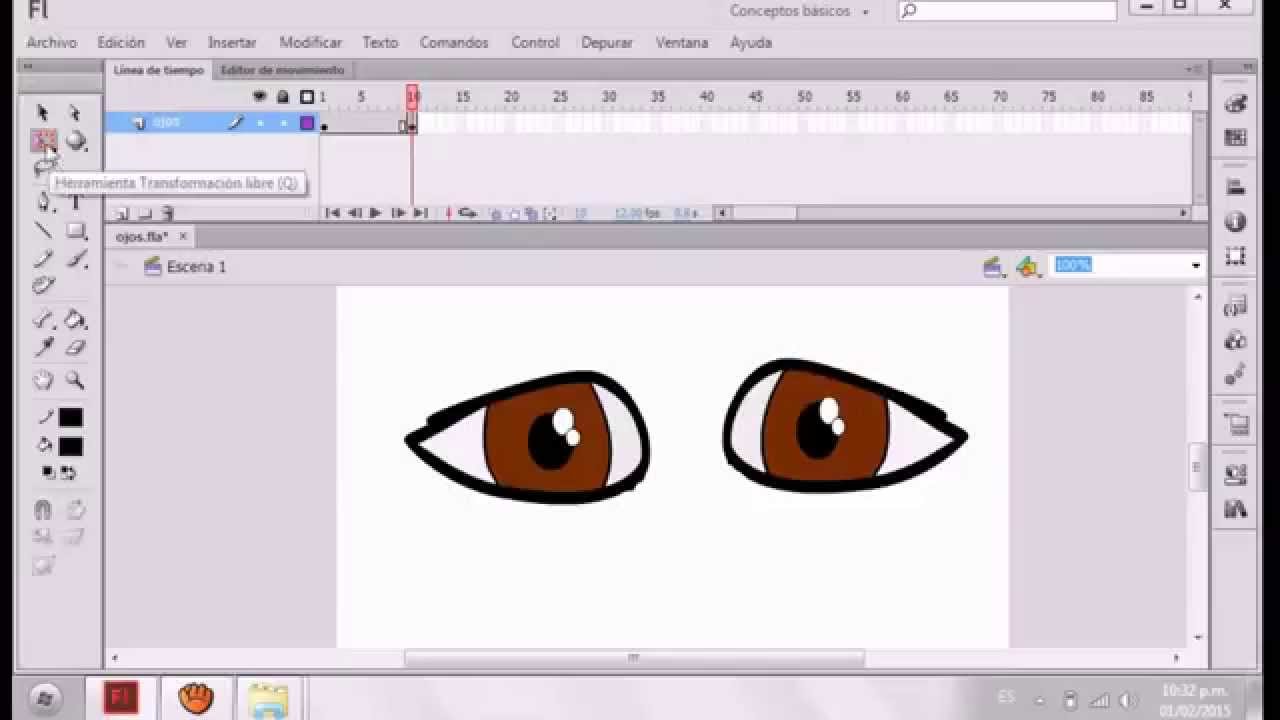The image size is (1280, 720).
Task: Select the Lasso tool
Action: click(42, 167)
